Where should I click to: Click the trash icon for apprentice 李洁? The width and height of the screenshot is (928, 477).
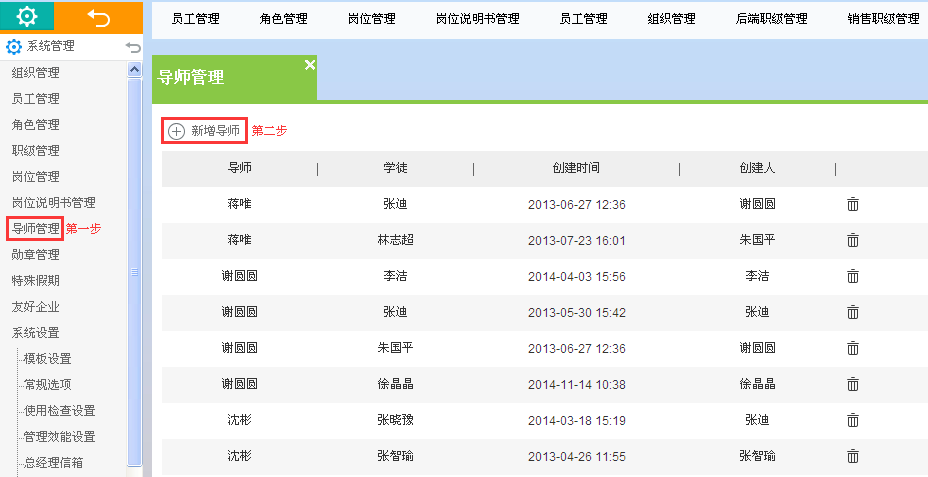pos(853,276)
